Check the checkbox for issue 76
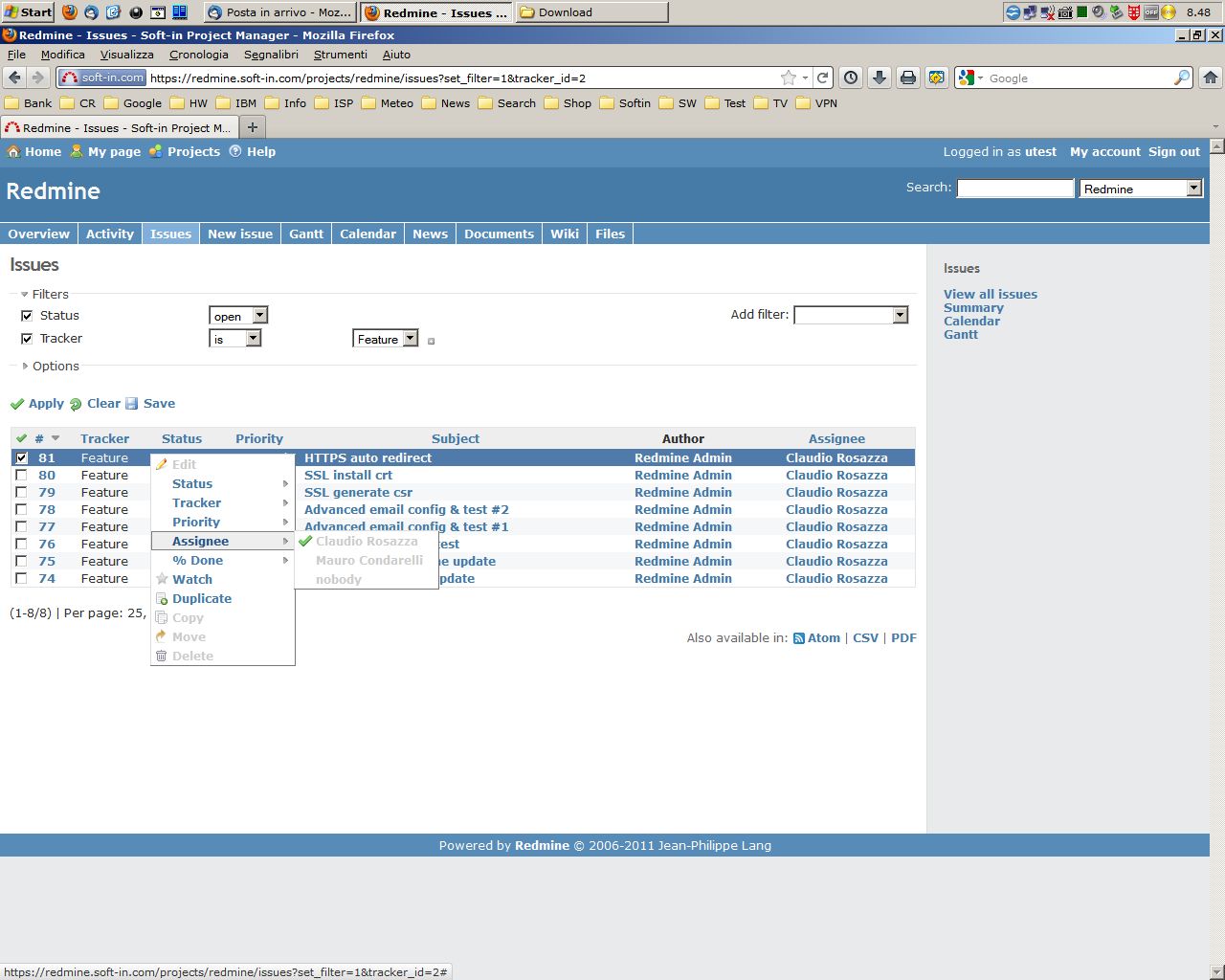This screenshot has width=1225, height=980. (21, 544)
